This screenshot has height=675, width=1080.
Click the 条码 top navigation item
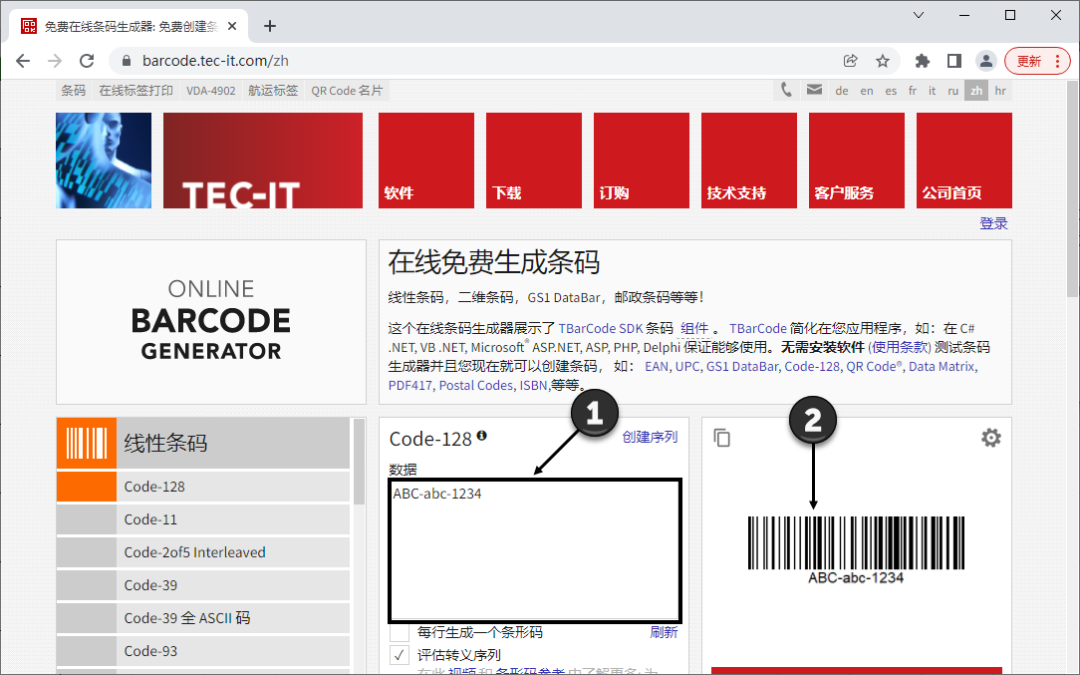(73, 90)
